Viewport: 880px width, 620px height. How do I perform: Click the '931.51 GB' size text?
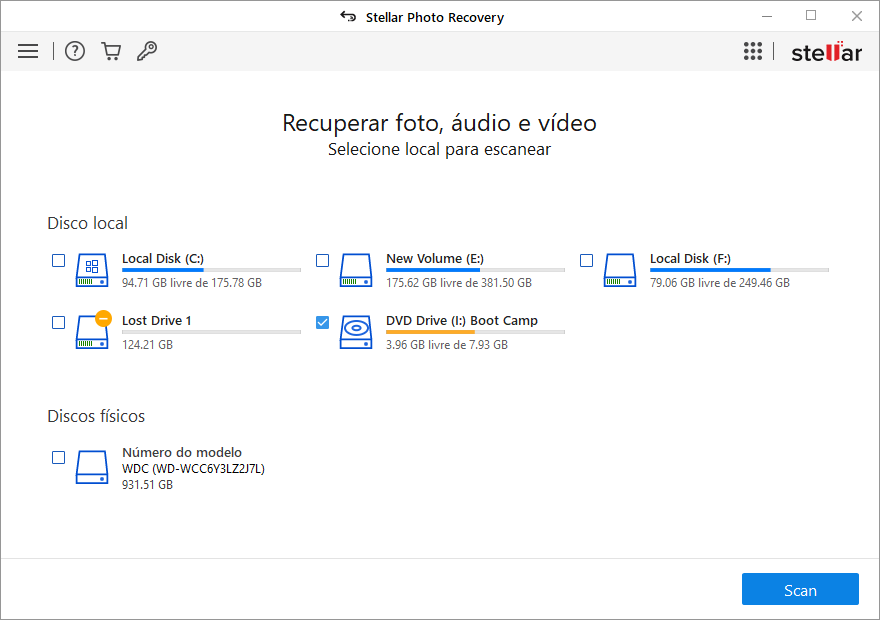click(148, 485)
